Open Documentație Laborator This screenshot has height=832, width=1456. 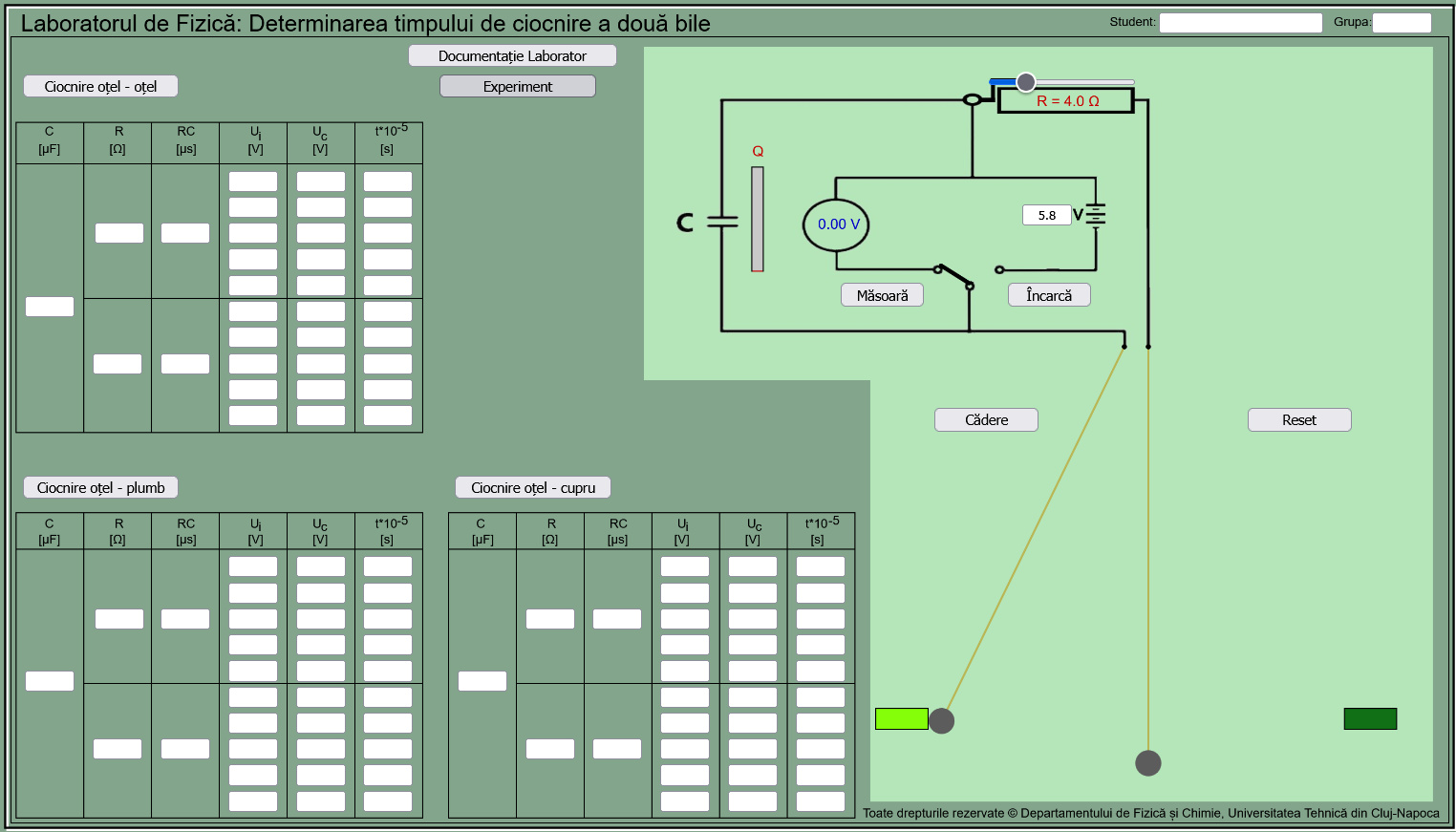pos(512,56)
